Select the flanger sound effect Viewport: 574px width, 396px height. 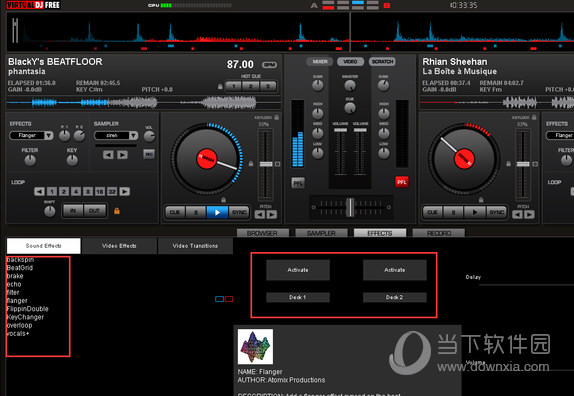[17, 301]
